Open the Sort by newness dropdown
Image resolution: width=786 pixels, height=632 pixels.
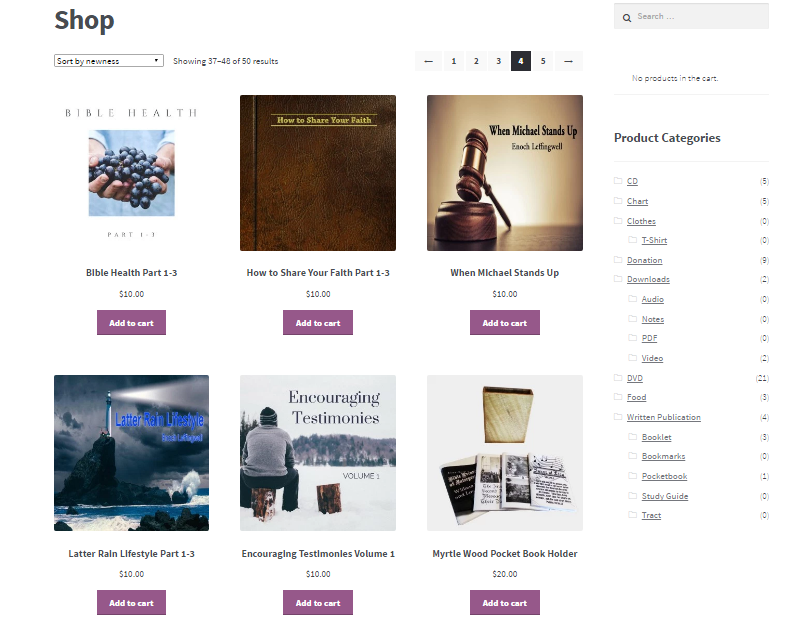(x=109, y=61)
